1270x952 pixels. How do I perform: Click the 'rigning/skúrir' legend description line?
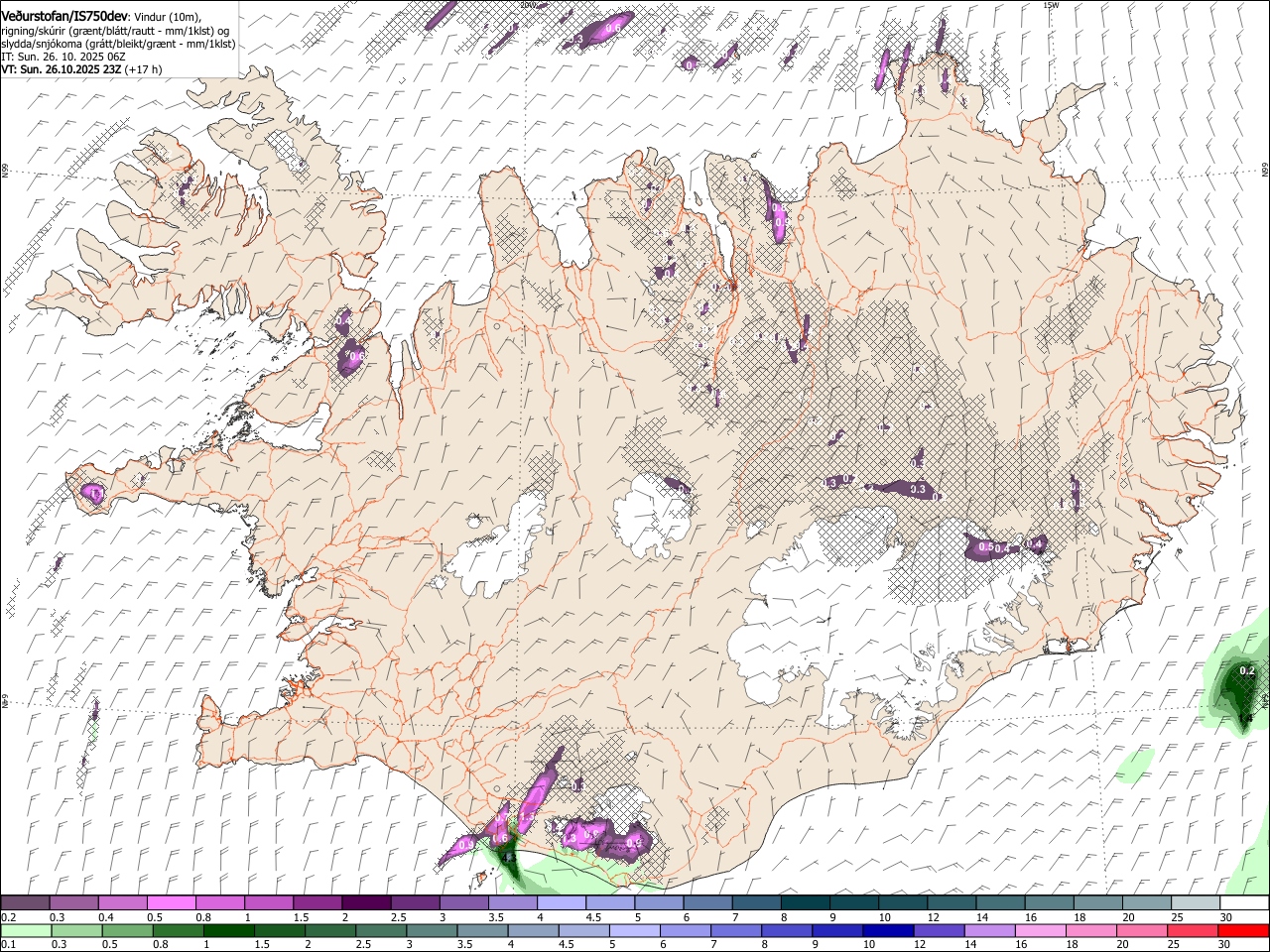pos(115,30)
